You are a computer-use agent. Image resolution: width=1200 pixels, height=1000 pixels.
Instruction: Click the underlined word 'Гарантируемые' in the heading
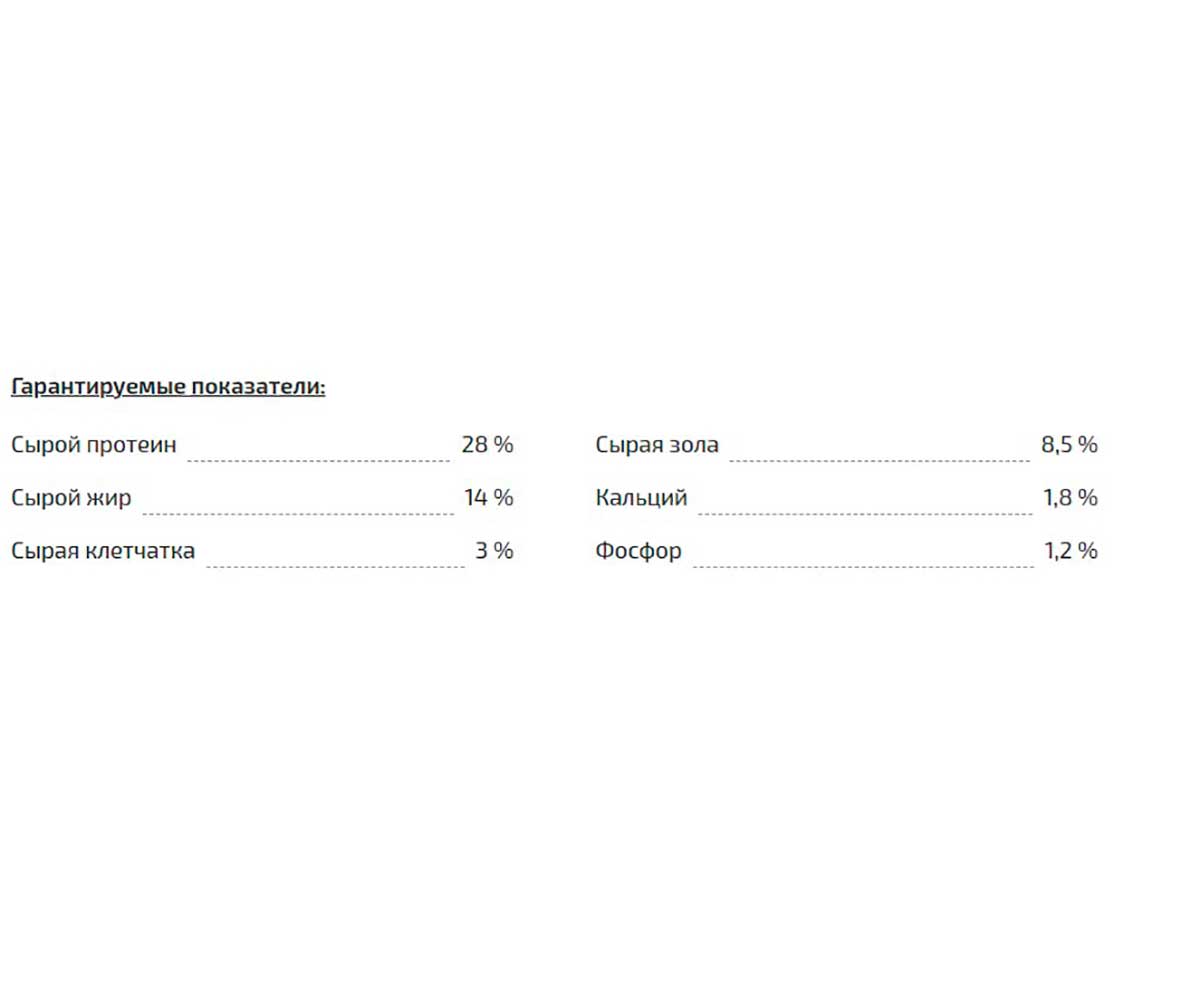pos(98,388)
